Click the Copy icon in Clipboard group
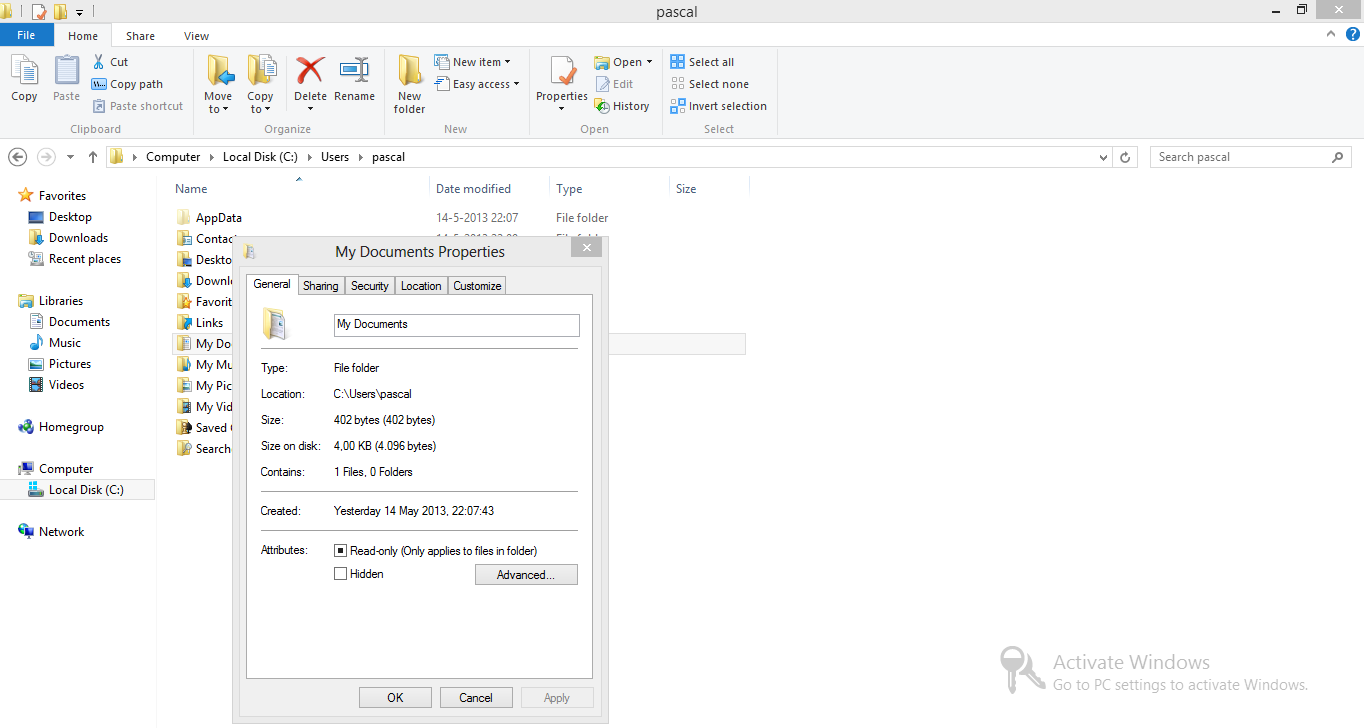 24,78
